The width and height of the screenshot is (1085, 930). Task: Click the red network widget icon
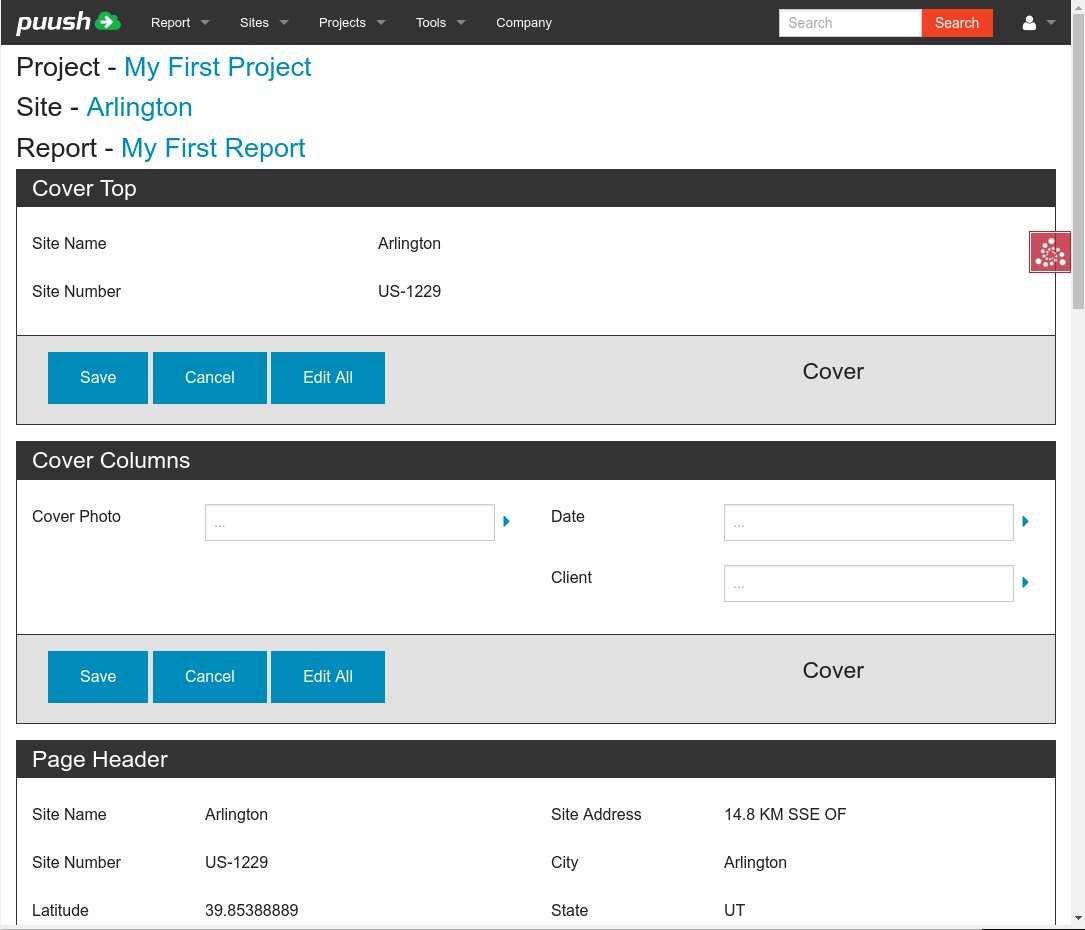tap(1050, 252)
